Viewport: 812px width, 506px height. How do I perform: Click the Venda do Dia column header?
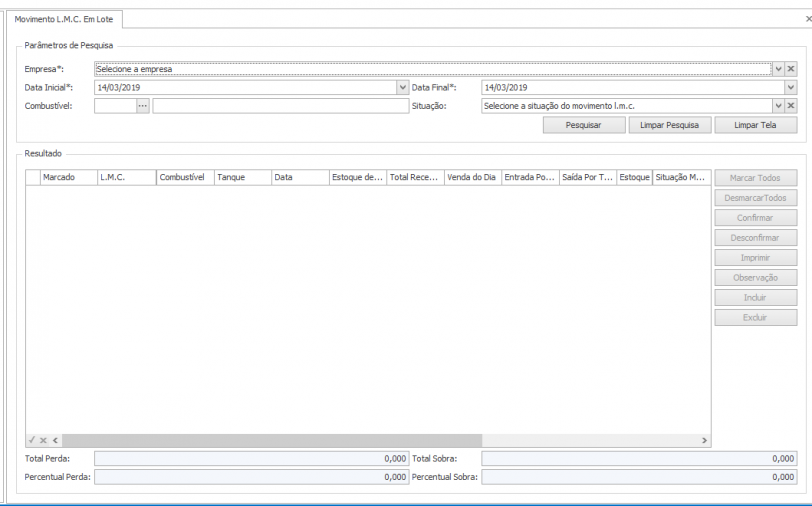(x=473, y=177)
